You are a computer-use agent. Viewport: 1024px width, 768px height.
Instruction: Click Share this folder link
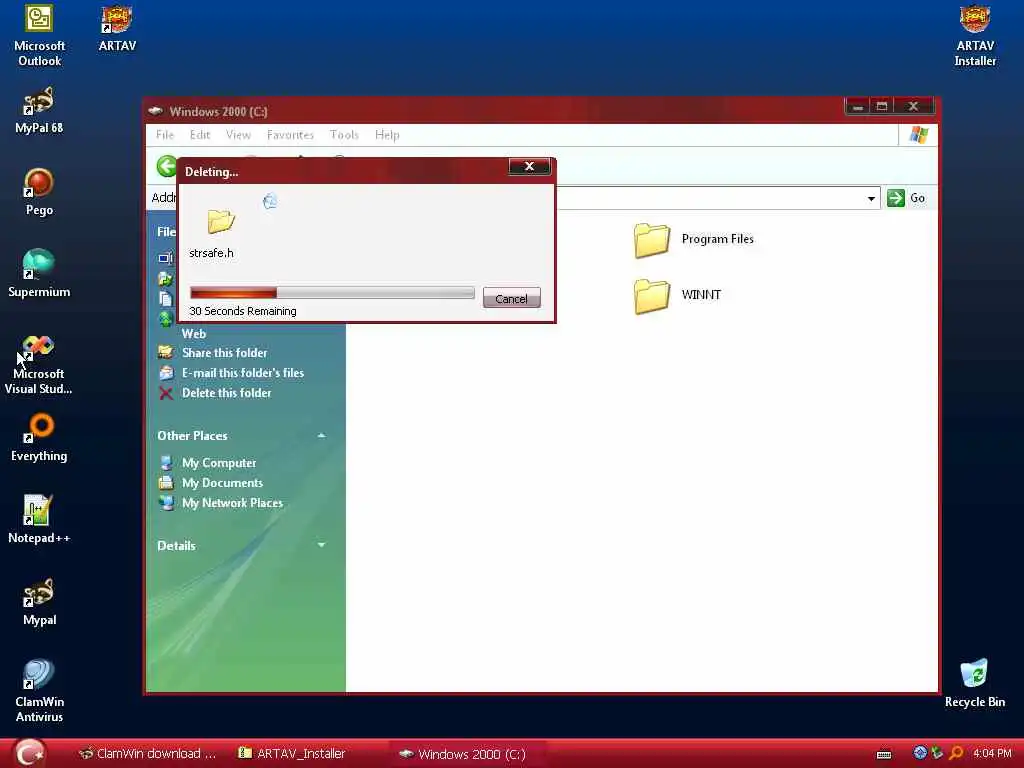[x=225, y=353]
